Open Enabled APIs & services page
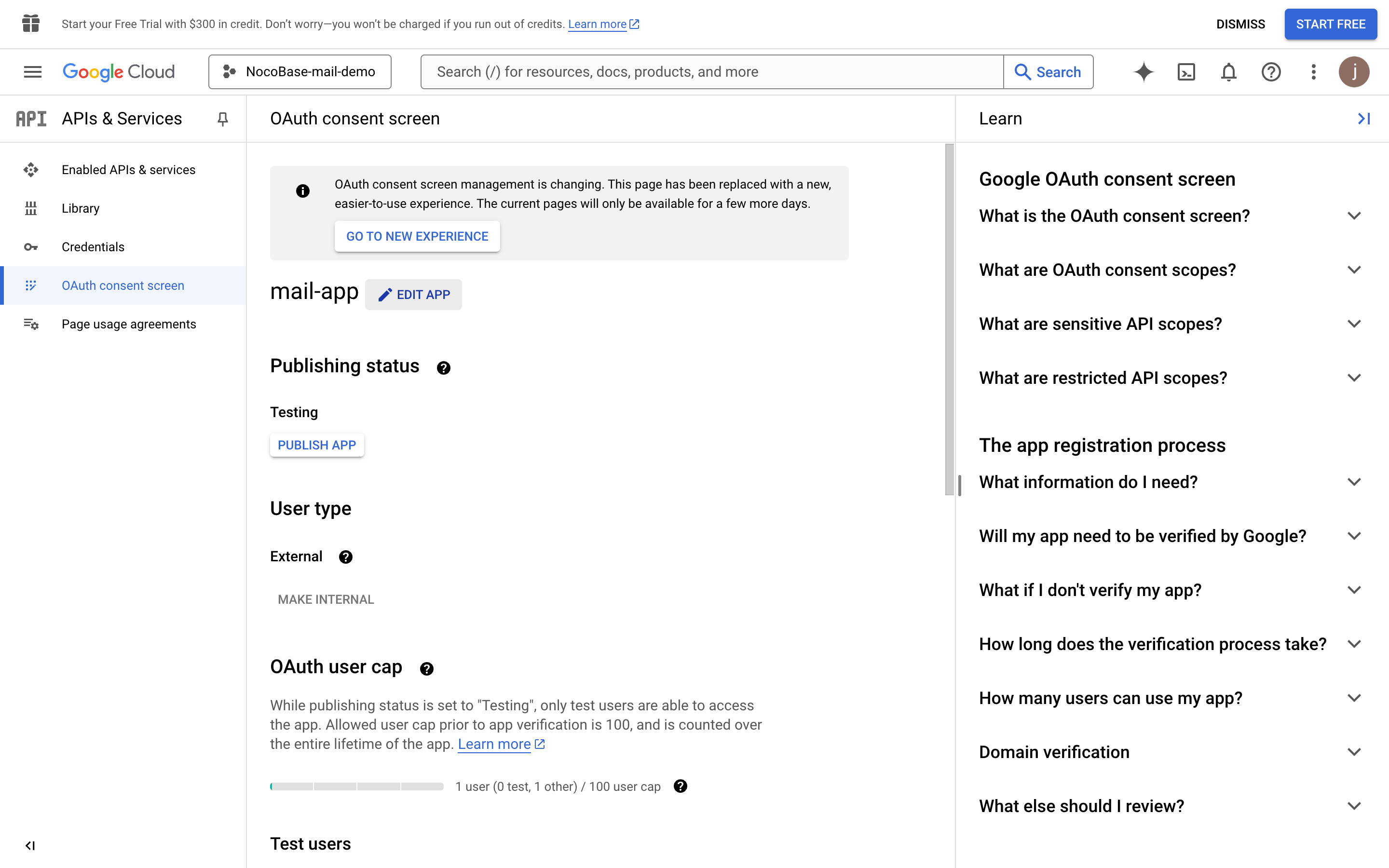Viewport: 1389px width, 868px height. (129, 170)
